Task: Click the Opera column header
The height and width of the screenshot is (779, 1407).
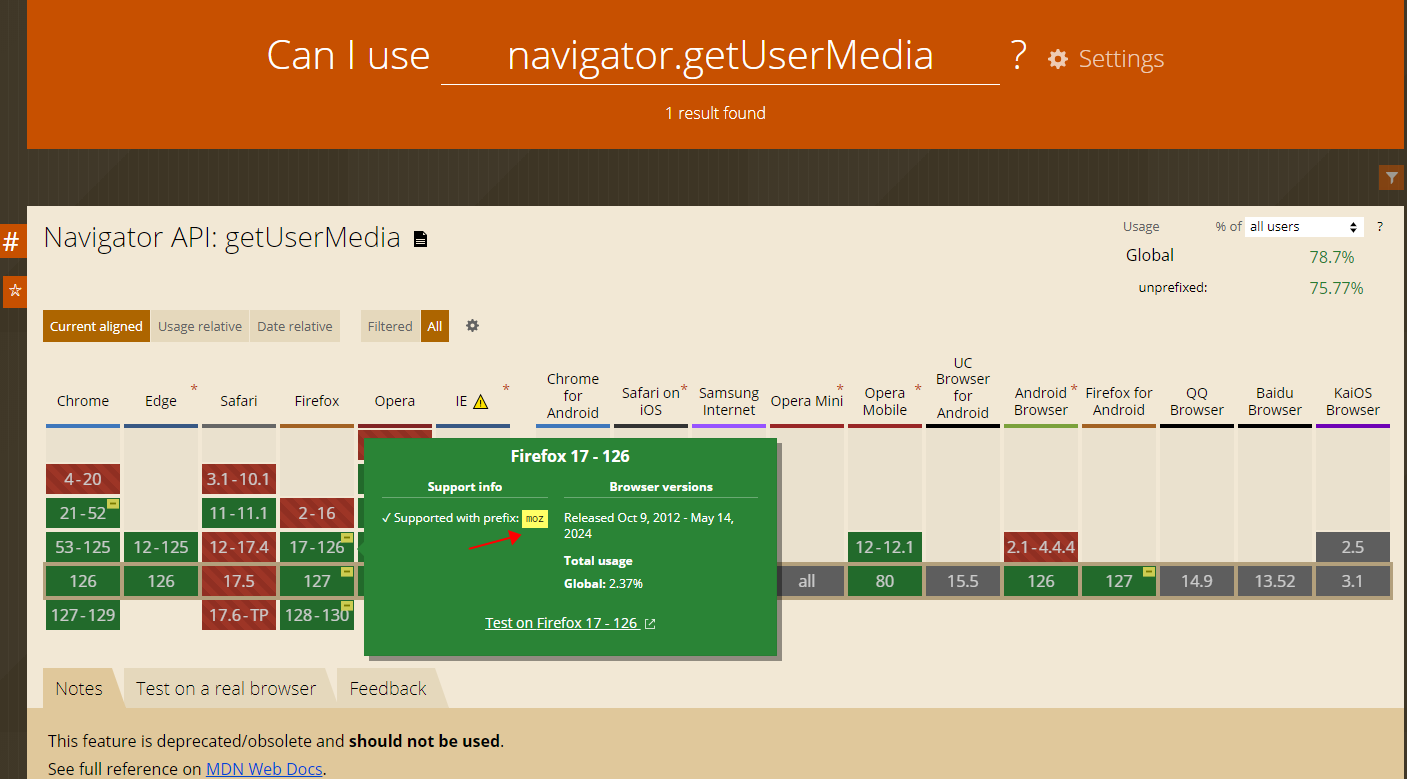Action: (395, 401)
